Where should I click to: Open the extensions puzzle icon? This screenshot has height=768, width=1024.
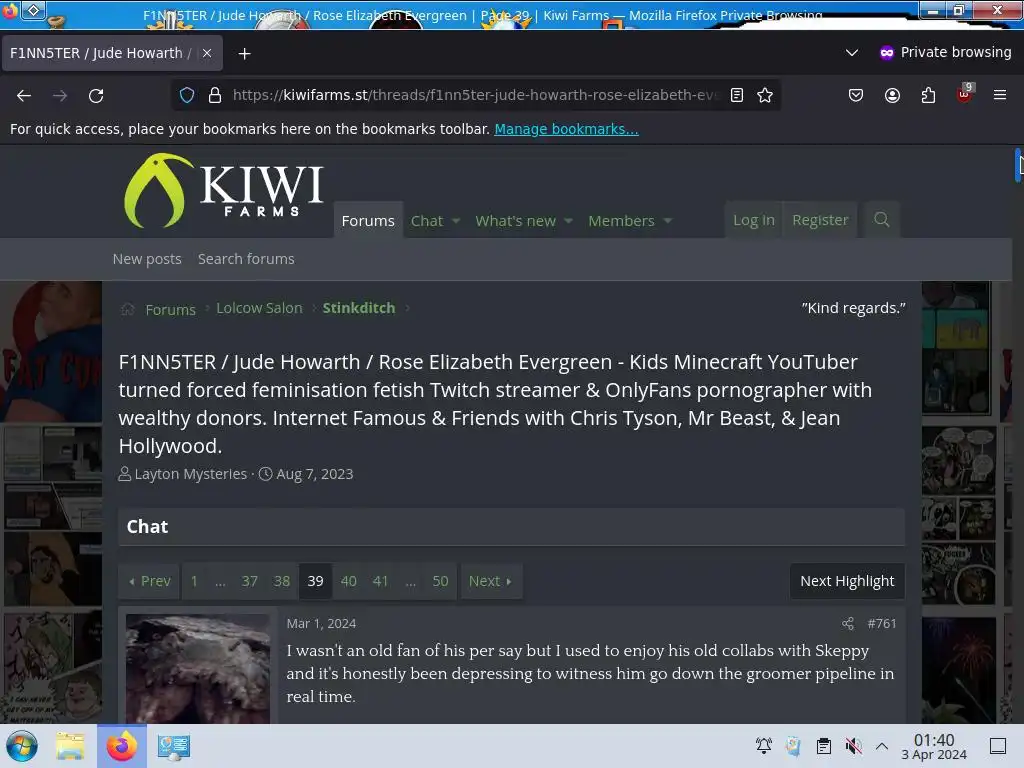point(928,95)
